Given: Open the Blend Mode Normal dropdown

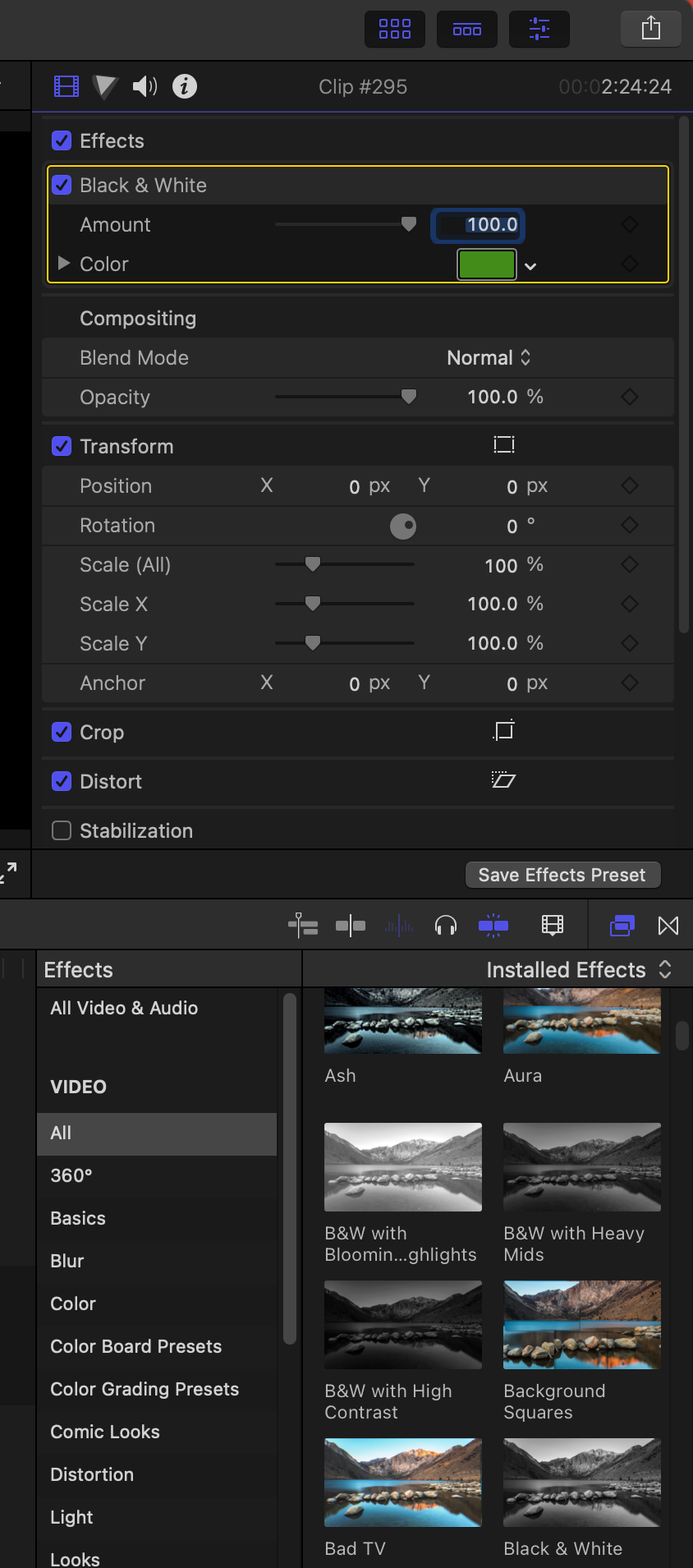Looking at the screenshot, I should pyautogui.click(x=489, y=358).
